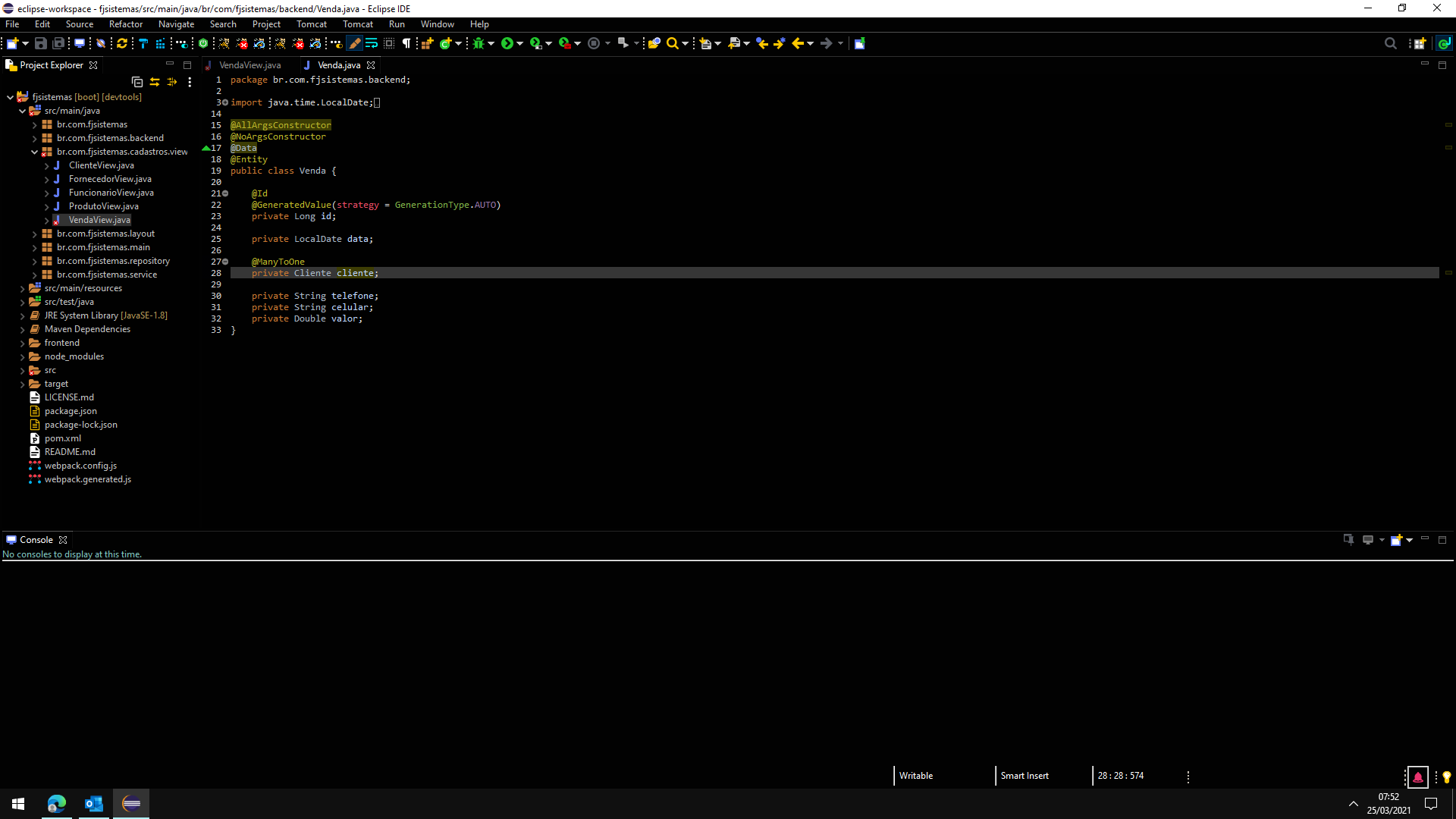1456x819 pixels.
Task: Click the code folding marker at line 21
Action: (x=225, y=193)
